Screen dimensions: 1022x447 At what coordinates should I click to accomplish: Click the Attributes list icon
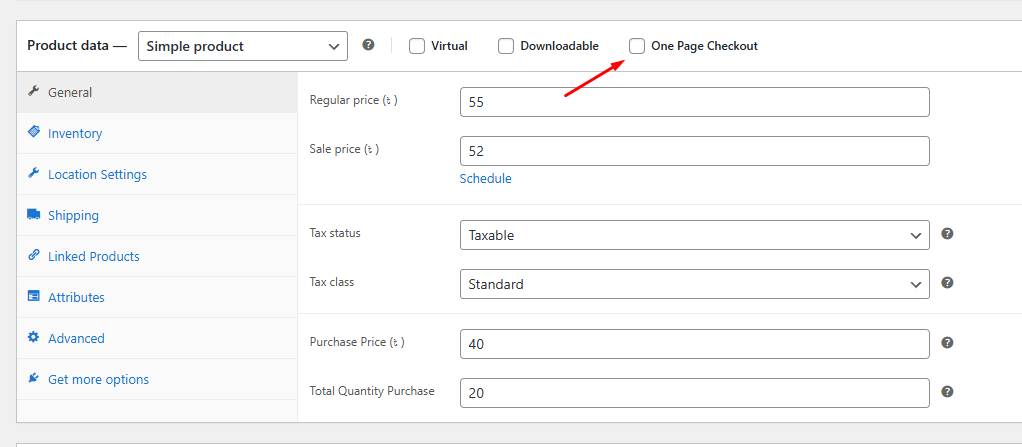pos(33,296)
